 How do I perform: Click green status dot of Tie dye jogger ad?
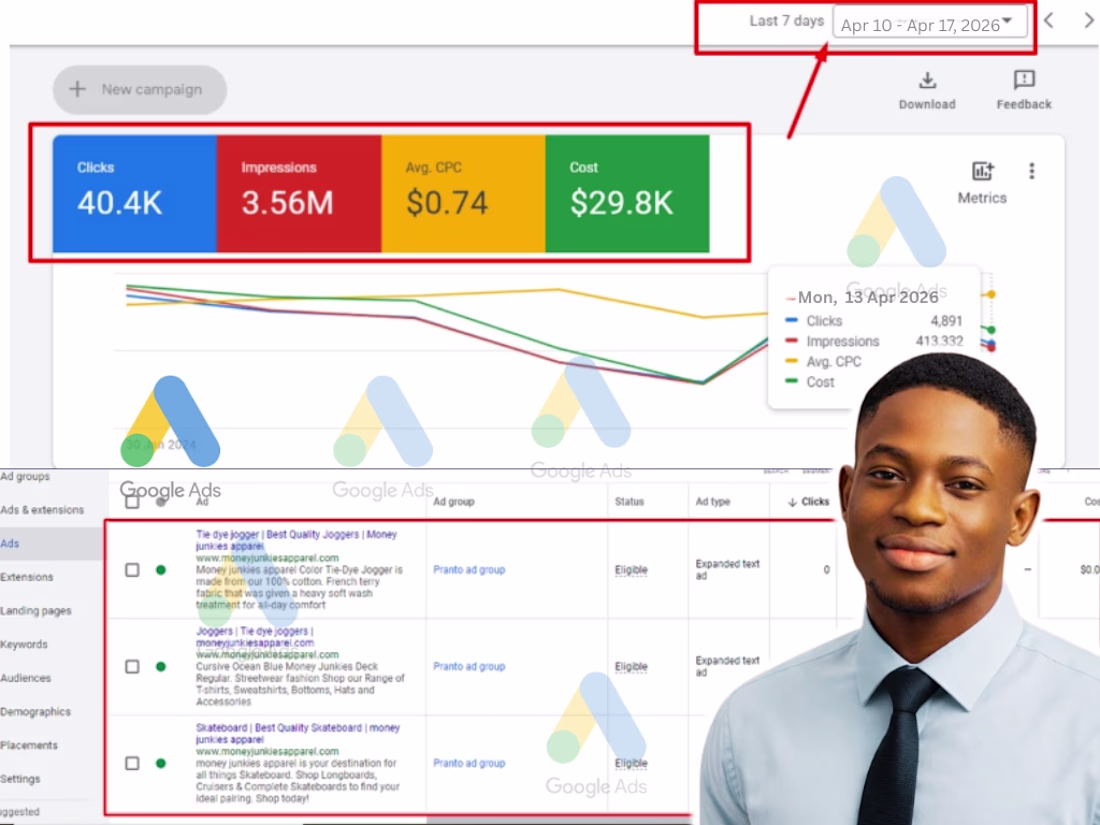tap(161, 570)
